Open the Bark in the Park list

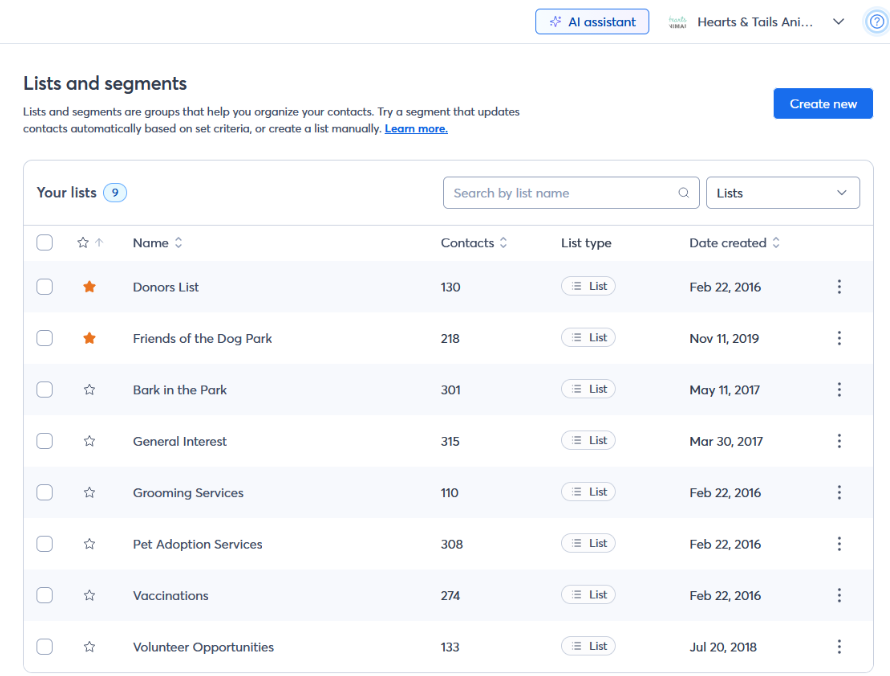[179, 389]
